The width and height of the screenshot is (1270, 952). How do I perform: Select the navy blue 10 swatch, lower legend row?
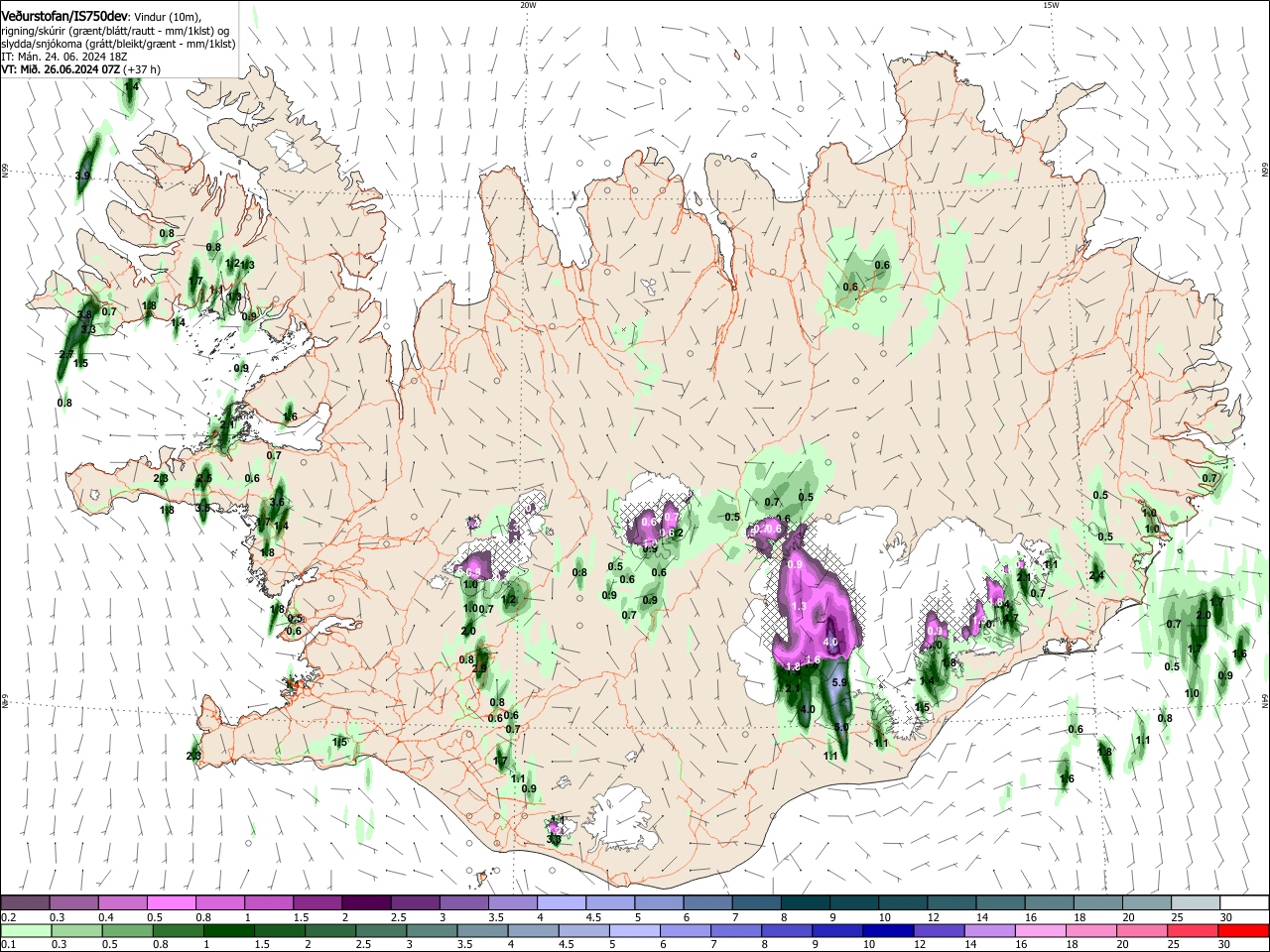click(888, 931)
